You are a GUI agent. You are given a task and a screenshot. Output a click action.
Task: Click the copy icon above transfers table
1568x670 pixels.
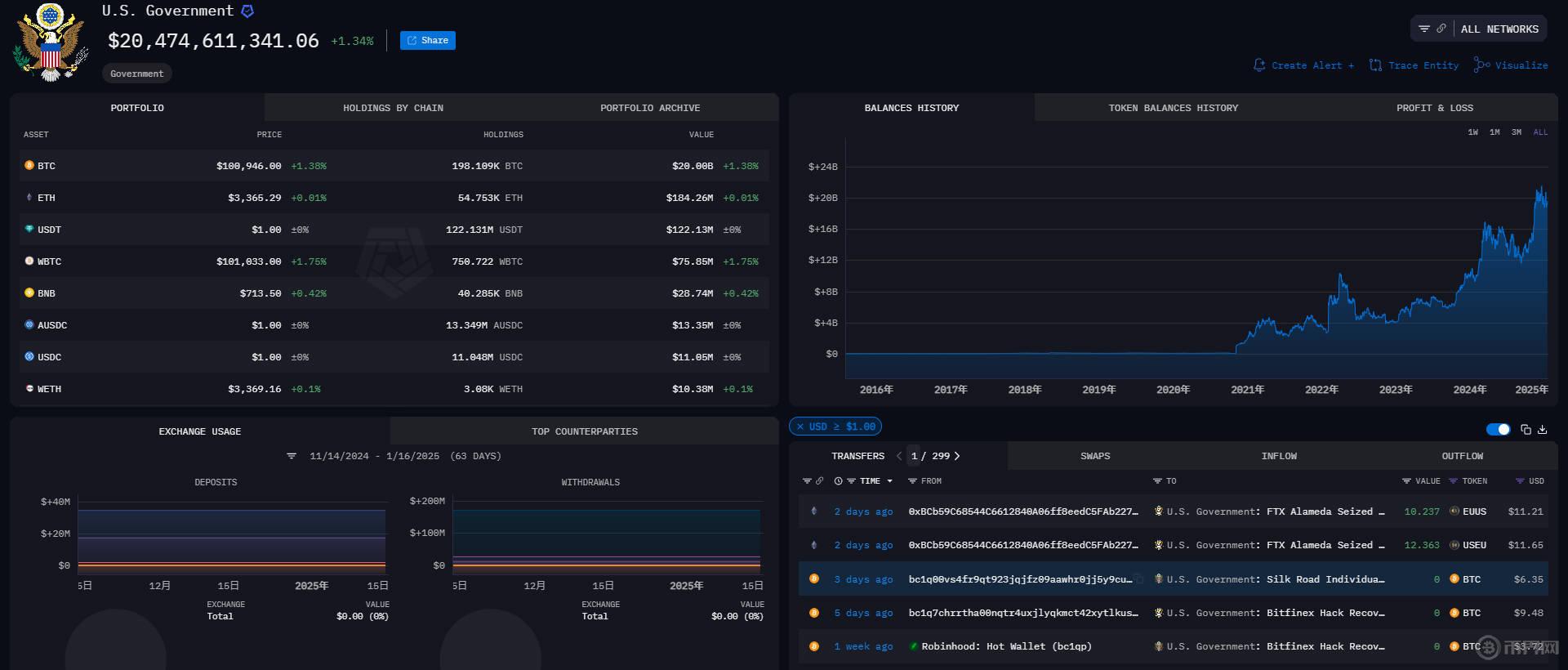[x=1526, y=430]
